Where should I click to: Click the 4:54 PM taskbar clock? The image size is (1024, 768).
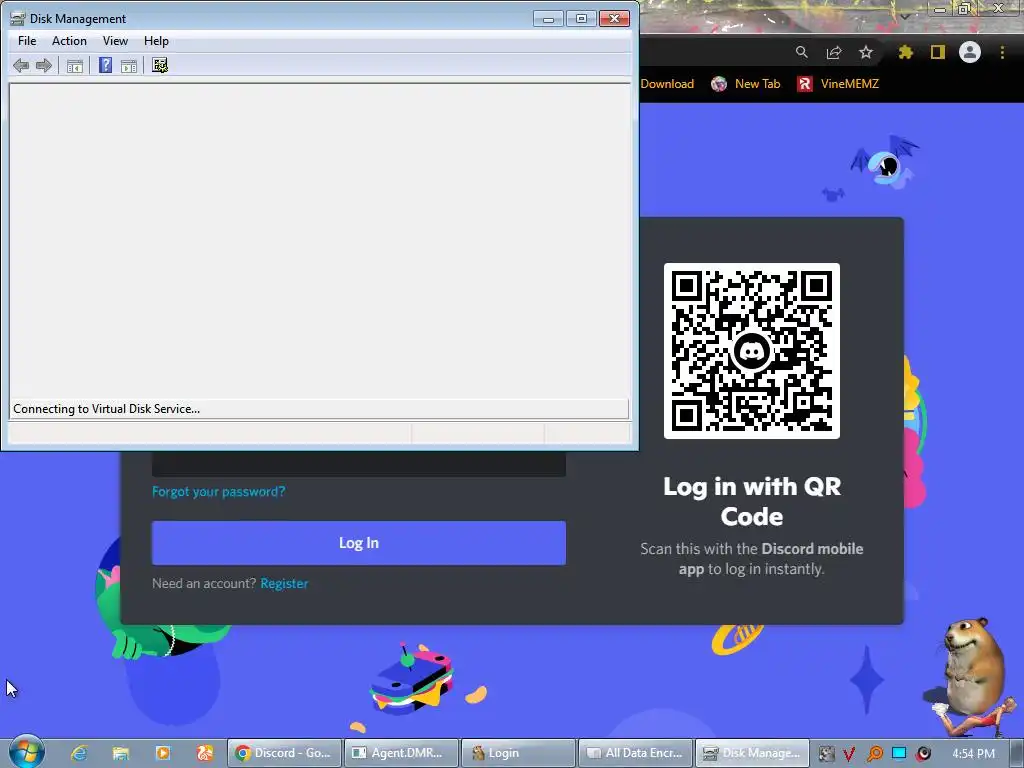(x=973, y=754)
